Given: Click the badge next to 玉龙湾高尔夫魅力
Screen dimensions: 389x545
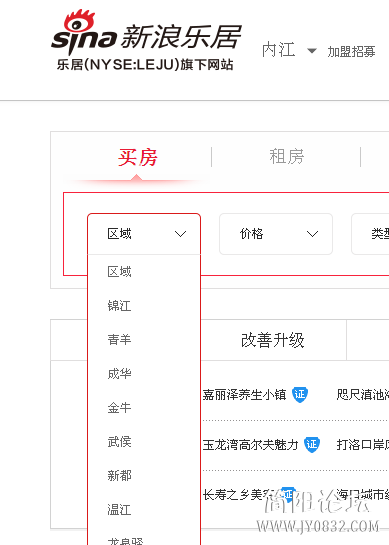Looking at the screenshot, I should point(312,444).
